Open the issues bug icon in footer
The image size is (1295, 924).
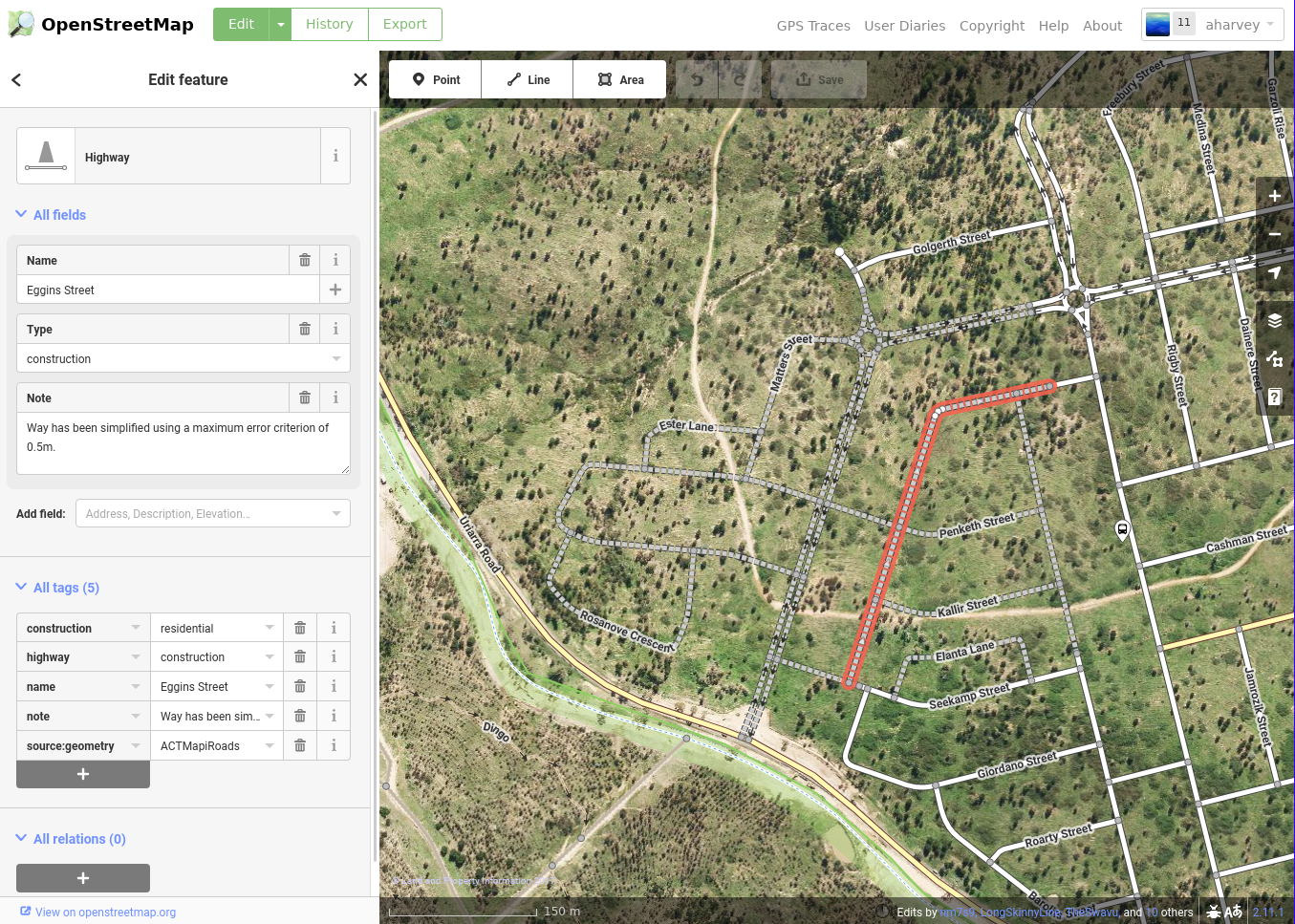tap(1214, 912)
